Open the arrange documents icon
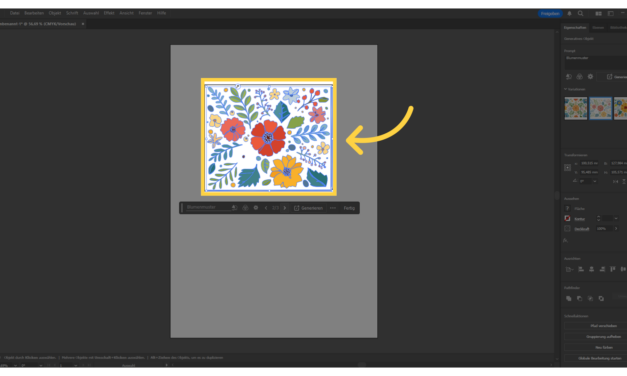Image resolution: width=627 pixels, height=376 pixels. click(599, 14)
